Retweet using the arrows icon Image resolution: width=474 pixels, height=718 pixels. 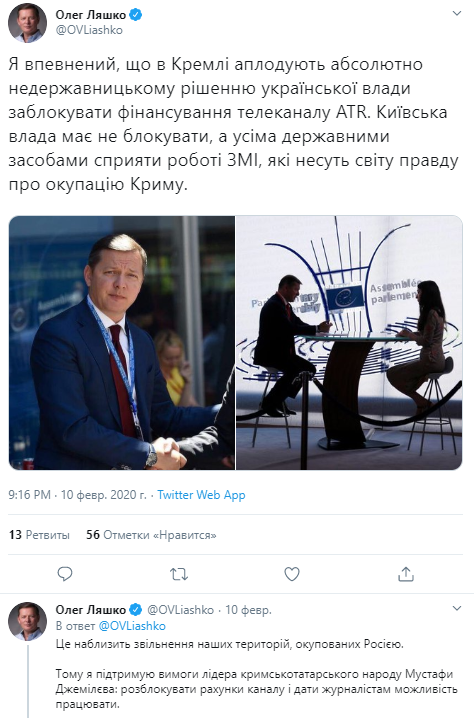179,574
